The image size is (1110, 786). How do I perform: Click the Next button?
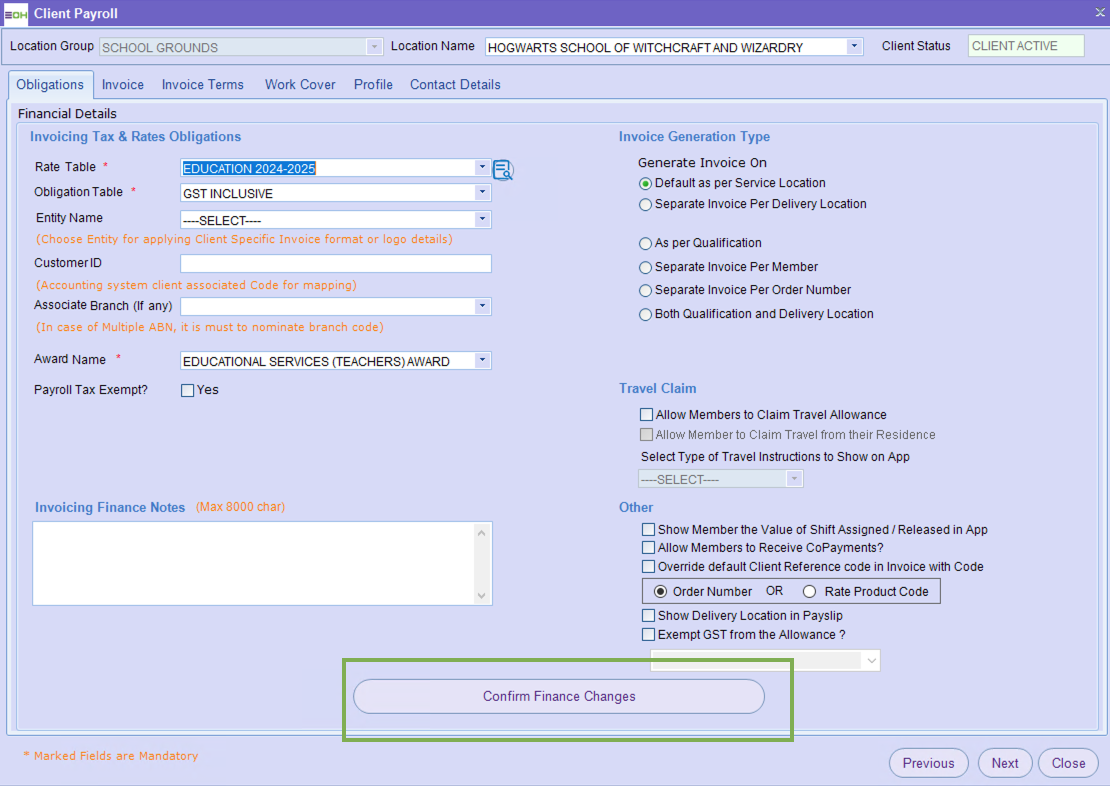[x=1005, y=763]
